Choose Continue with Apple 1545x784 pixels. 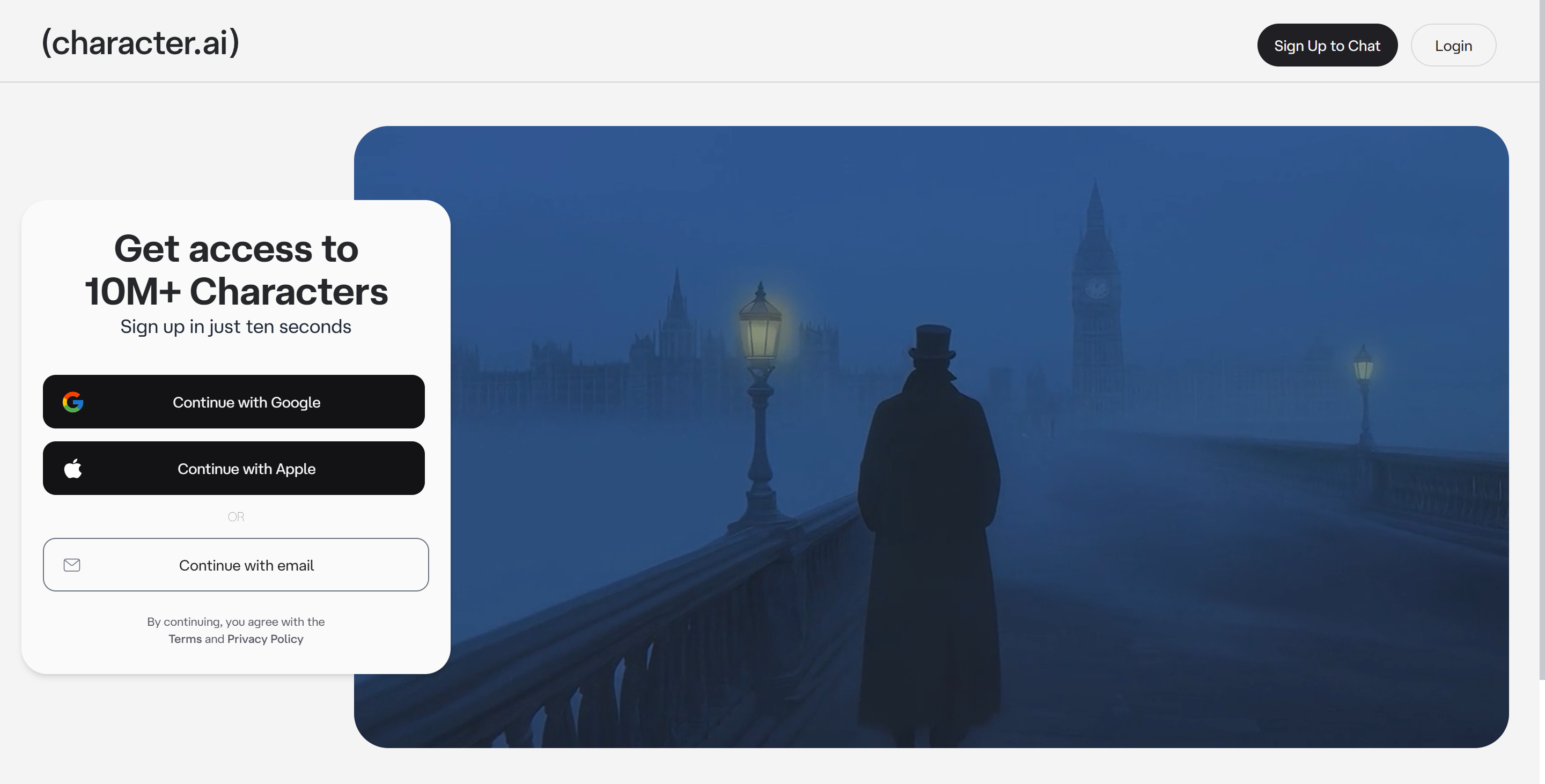click(234, 468)
